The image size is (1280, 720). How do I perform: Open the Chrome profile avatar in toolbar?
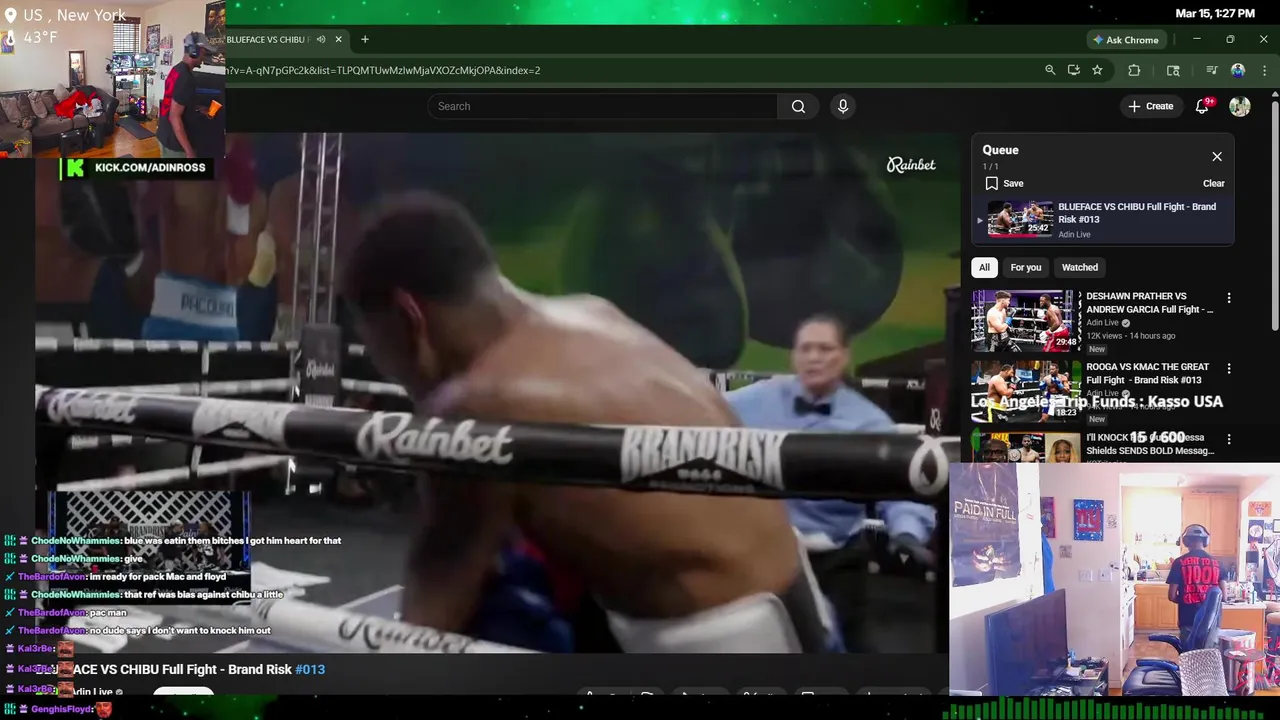pos(1238,70)
